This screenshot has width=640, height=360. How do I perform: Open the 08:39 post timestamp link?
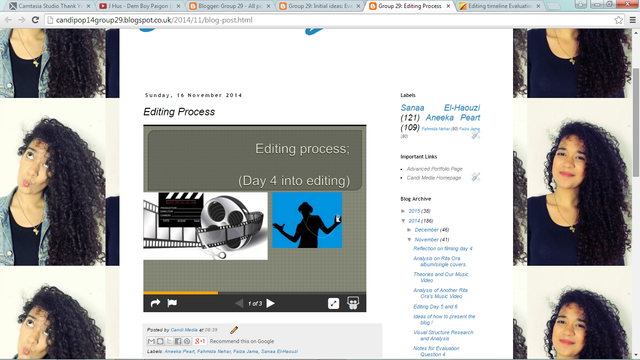click(x=211, y=330)
